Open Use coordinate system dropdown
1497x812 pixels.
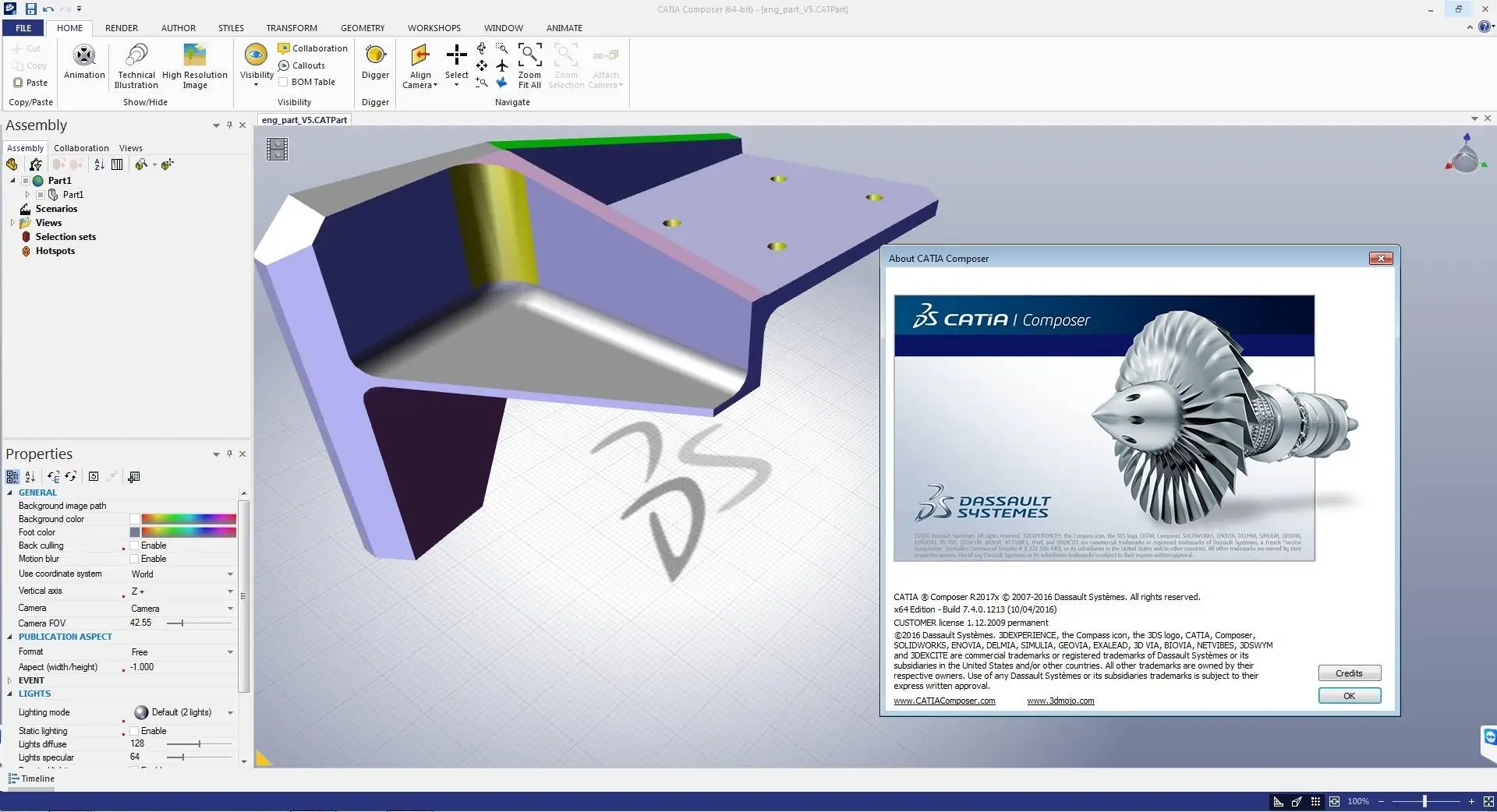coord(230,574)
